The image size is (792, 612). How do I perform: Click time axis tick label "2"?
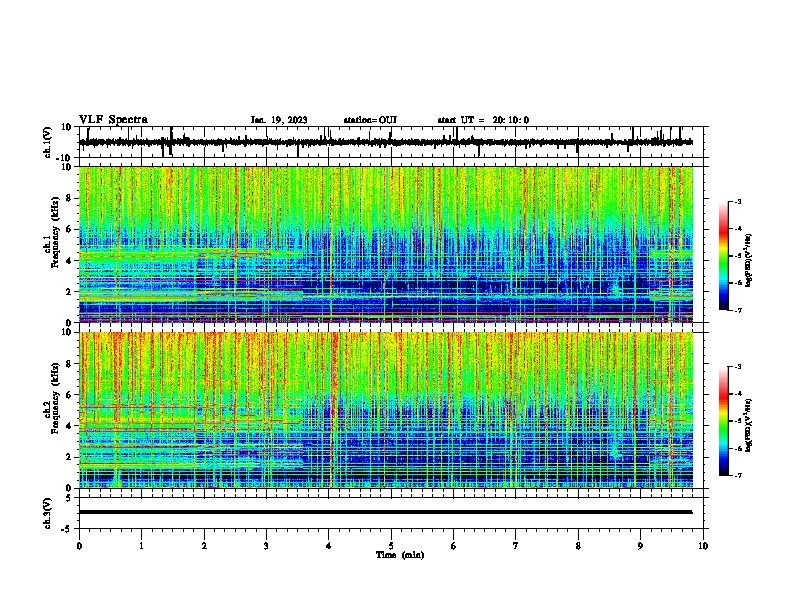pyautogui.click(x=204, y=546)
